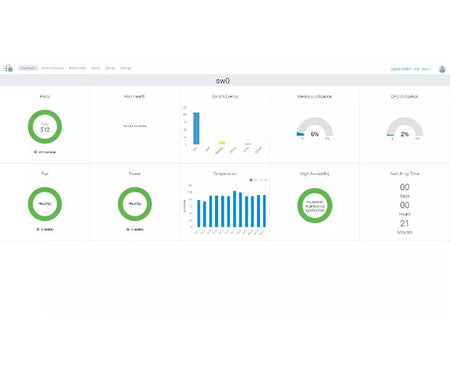The width and height of the screenshot is (450, 375).
Task: Toggle the Fan Healthy legend marker
Action: [x=38, y=229]
